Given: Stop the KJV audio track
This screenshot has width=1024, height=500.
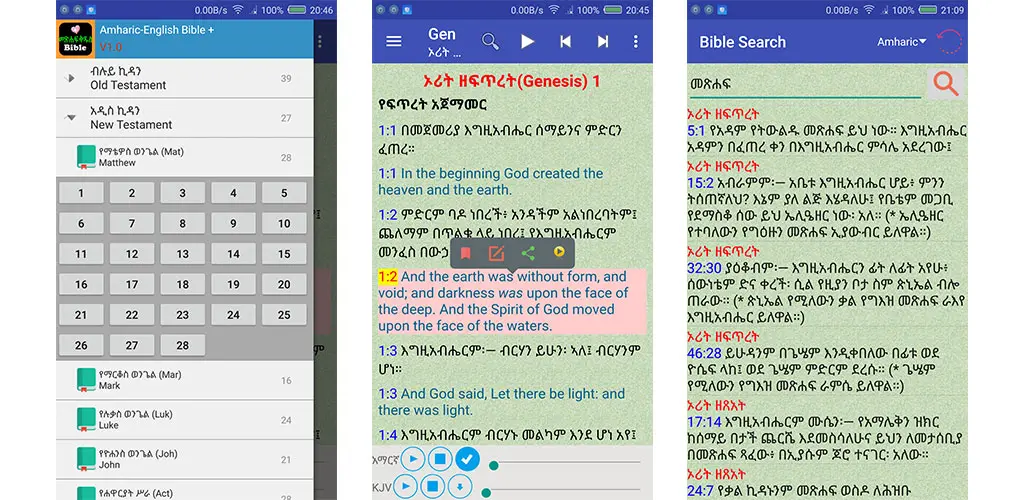Looking at the screenshot, I should (x=432, y=486).
